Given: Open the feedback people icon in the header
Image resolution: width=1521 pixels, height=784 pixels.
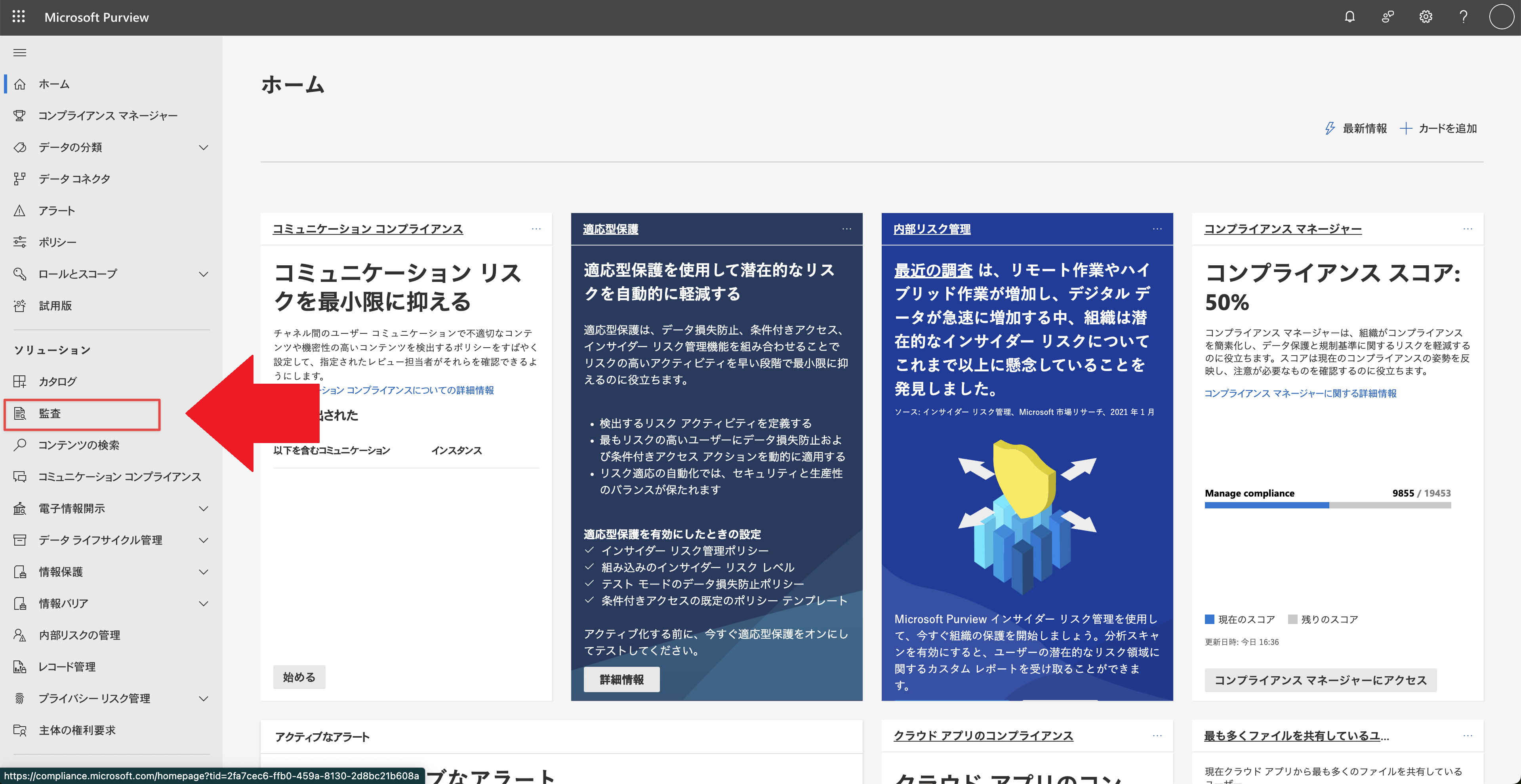Looking at the screenshot, I should tap(1388, 17).
